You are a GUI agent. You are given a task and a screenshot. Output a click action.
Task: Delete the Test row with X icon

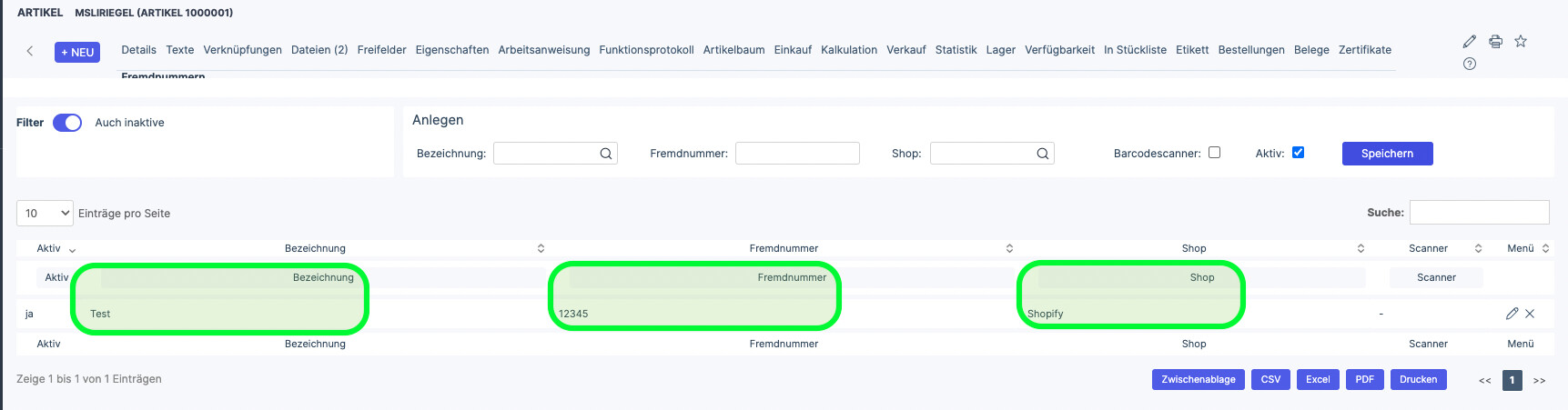(1530, 314)
